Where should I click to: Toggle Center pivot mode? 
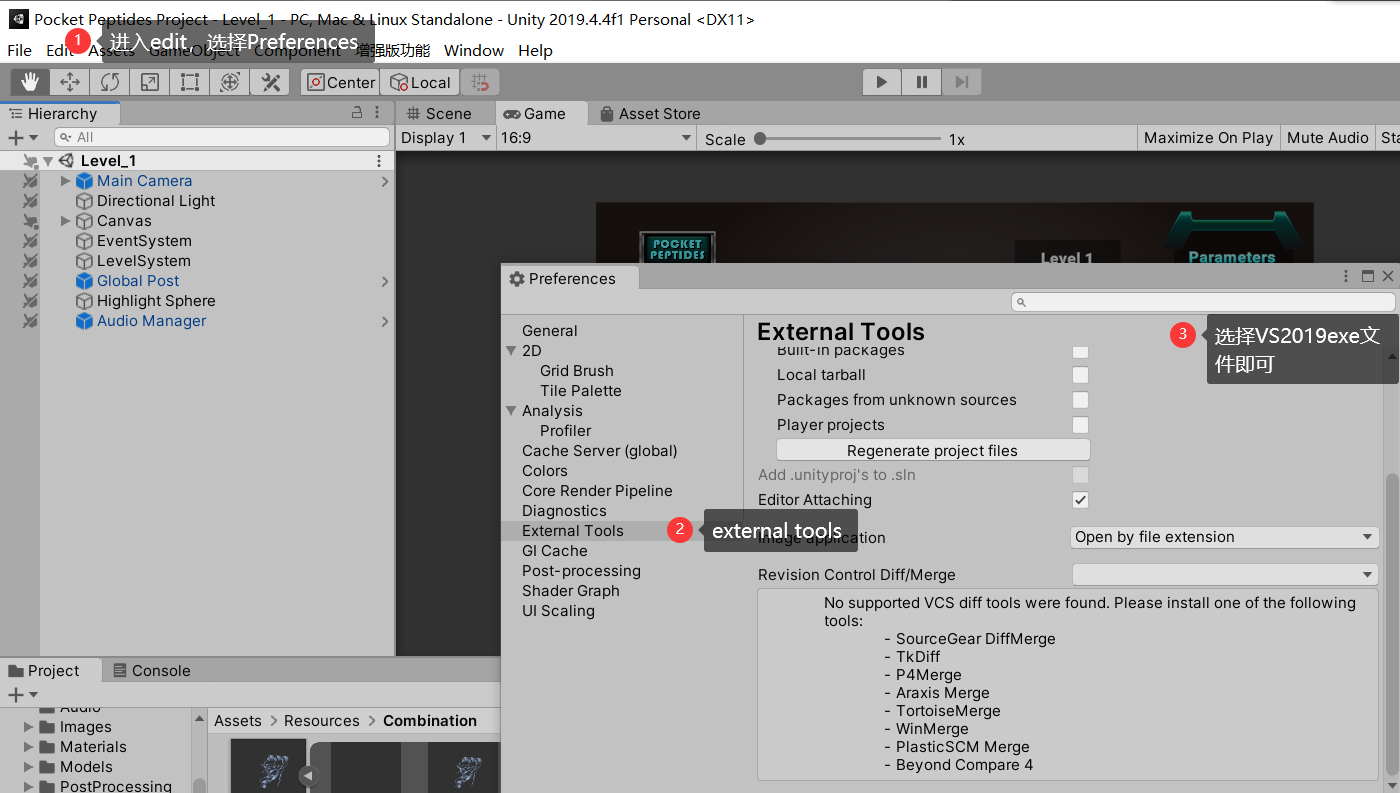click(x=341, y=82)
